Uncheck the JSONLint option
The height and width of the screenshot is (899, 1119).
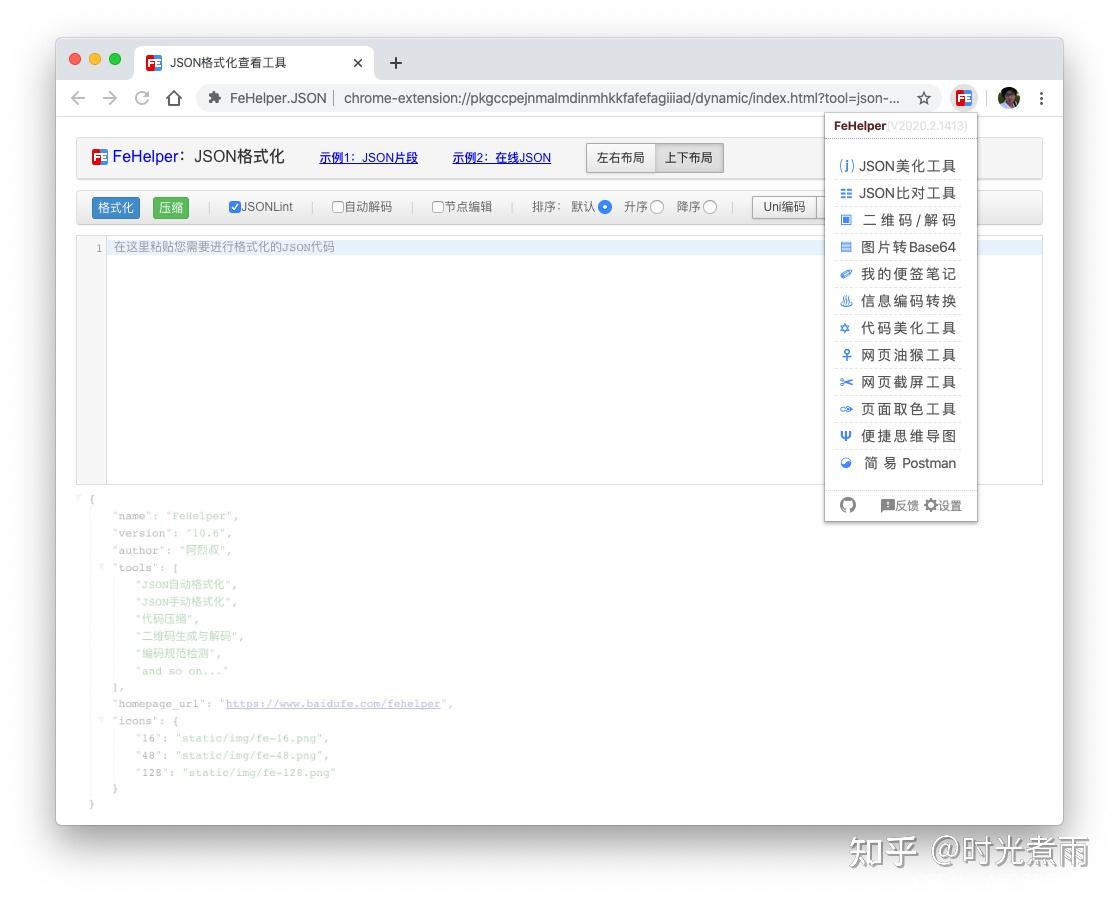pyautogui.click(x=234, y=207)
